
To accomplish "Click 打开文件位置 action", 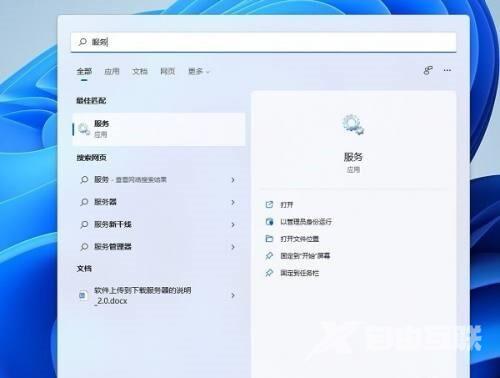I will [x=300, y=239].
